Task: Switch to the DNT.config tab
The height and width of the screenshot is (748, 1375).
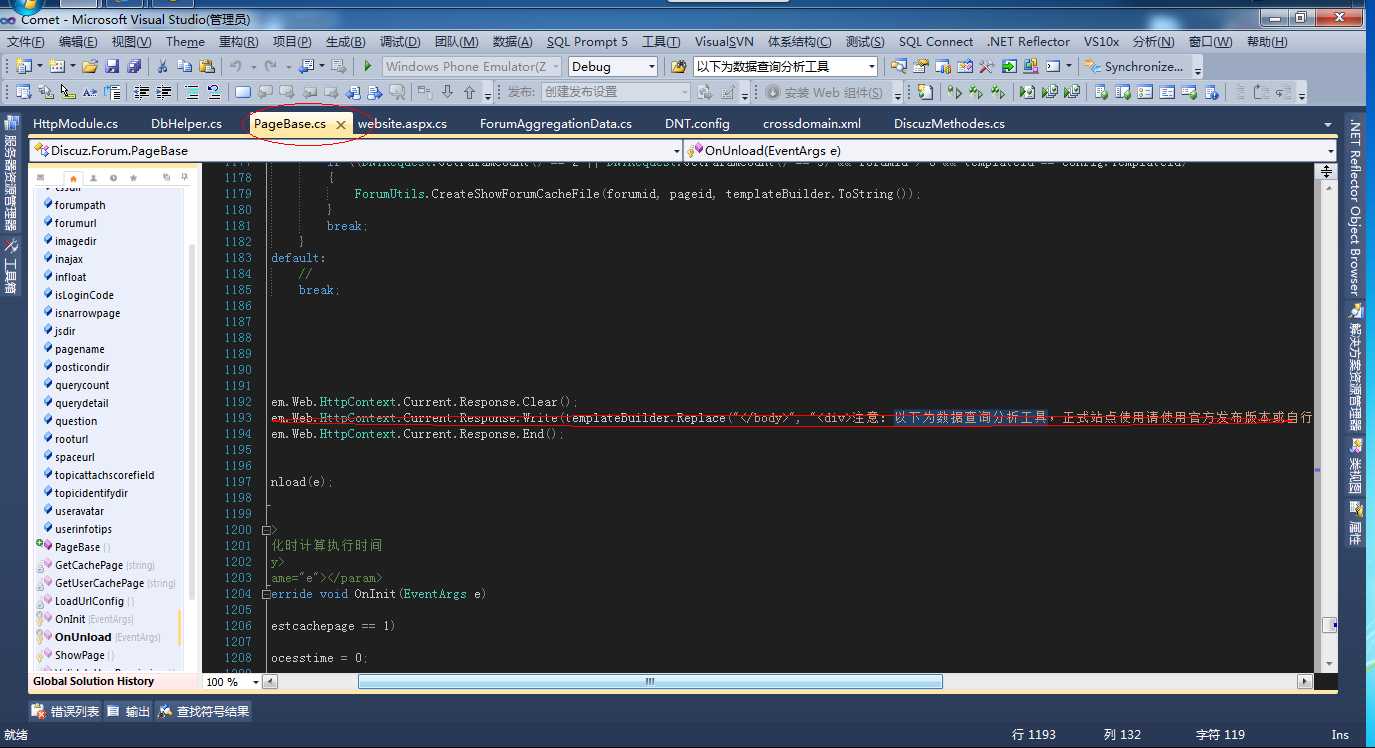Action: point(697,124)
